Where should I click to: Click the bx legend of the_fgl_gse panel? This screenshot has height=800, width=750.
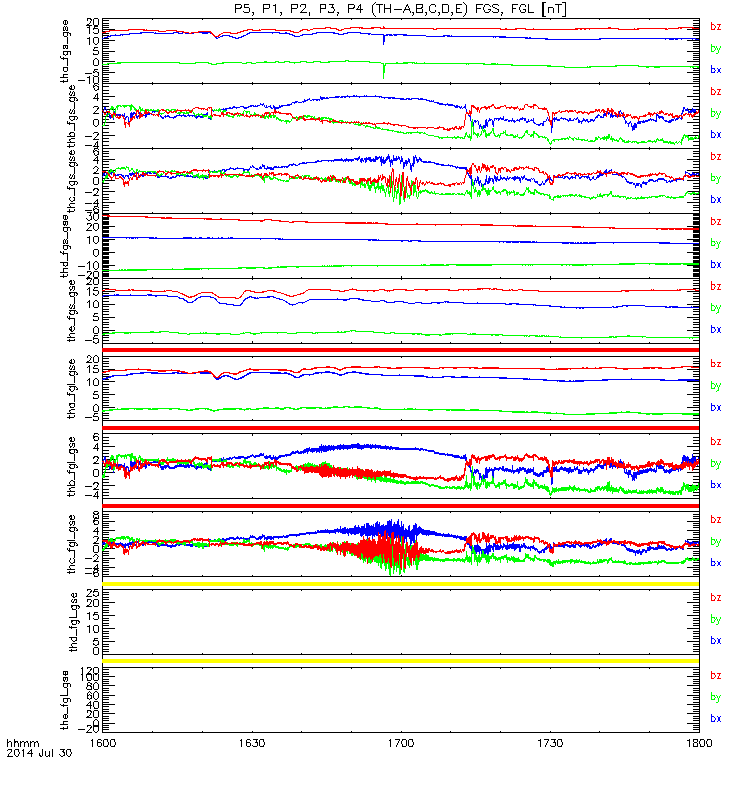click(x=716, y=718)
